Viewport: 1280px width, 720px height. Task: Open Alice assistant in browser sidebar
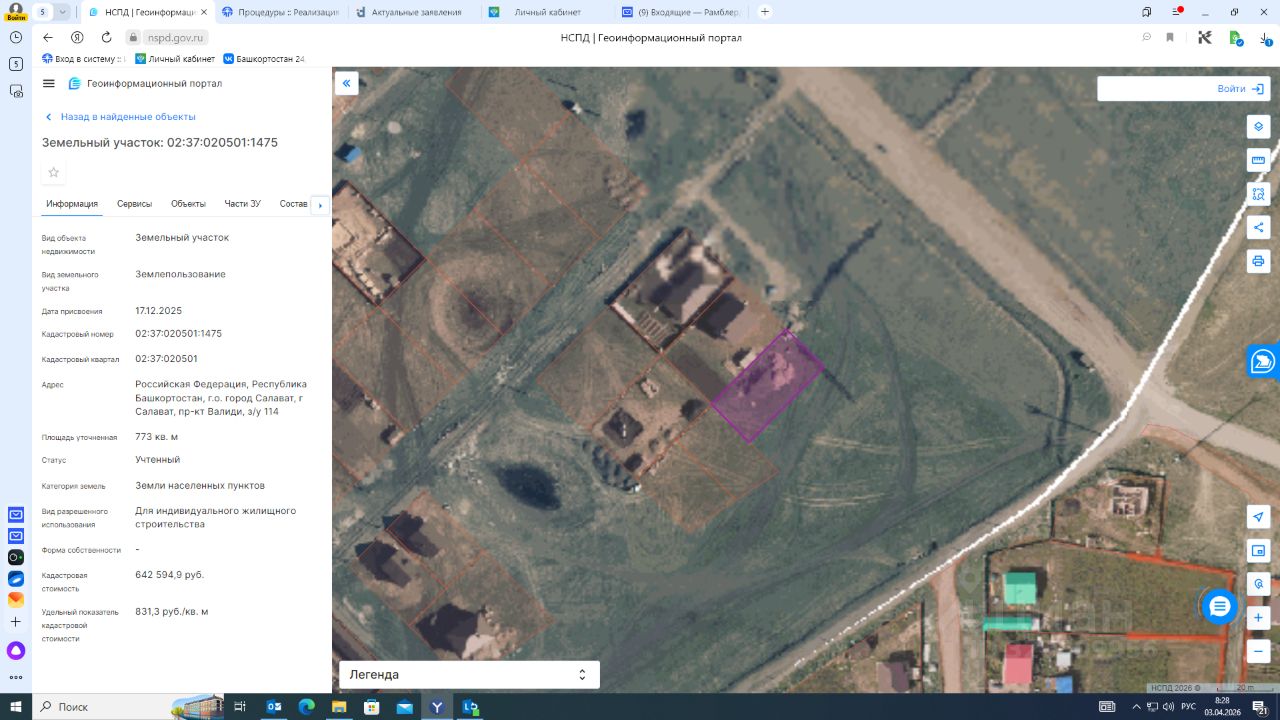click(x=16, y=650)
